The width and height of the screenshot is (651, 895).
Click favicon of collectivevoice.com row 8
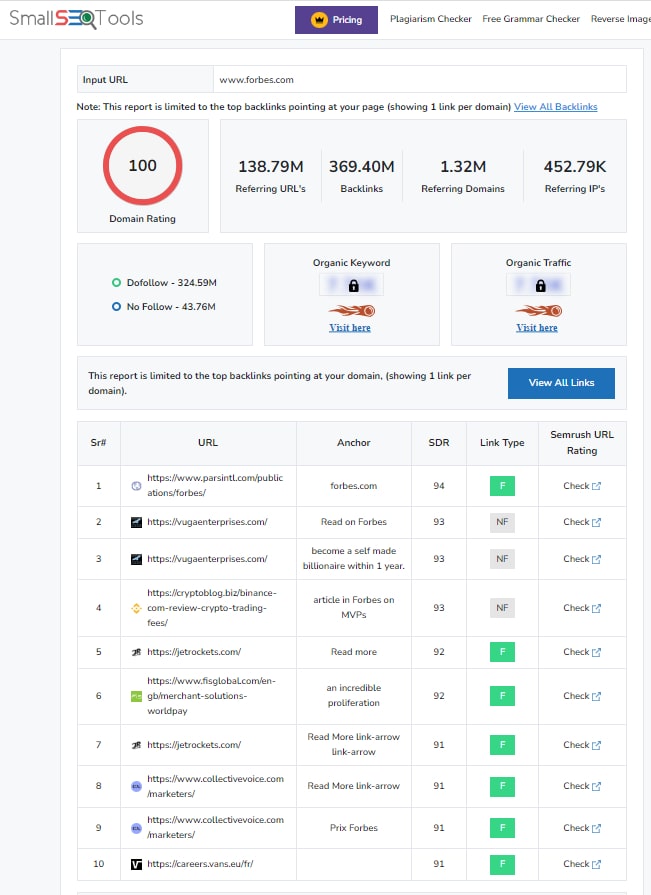tap(136, 787)
